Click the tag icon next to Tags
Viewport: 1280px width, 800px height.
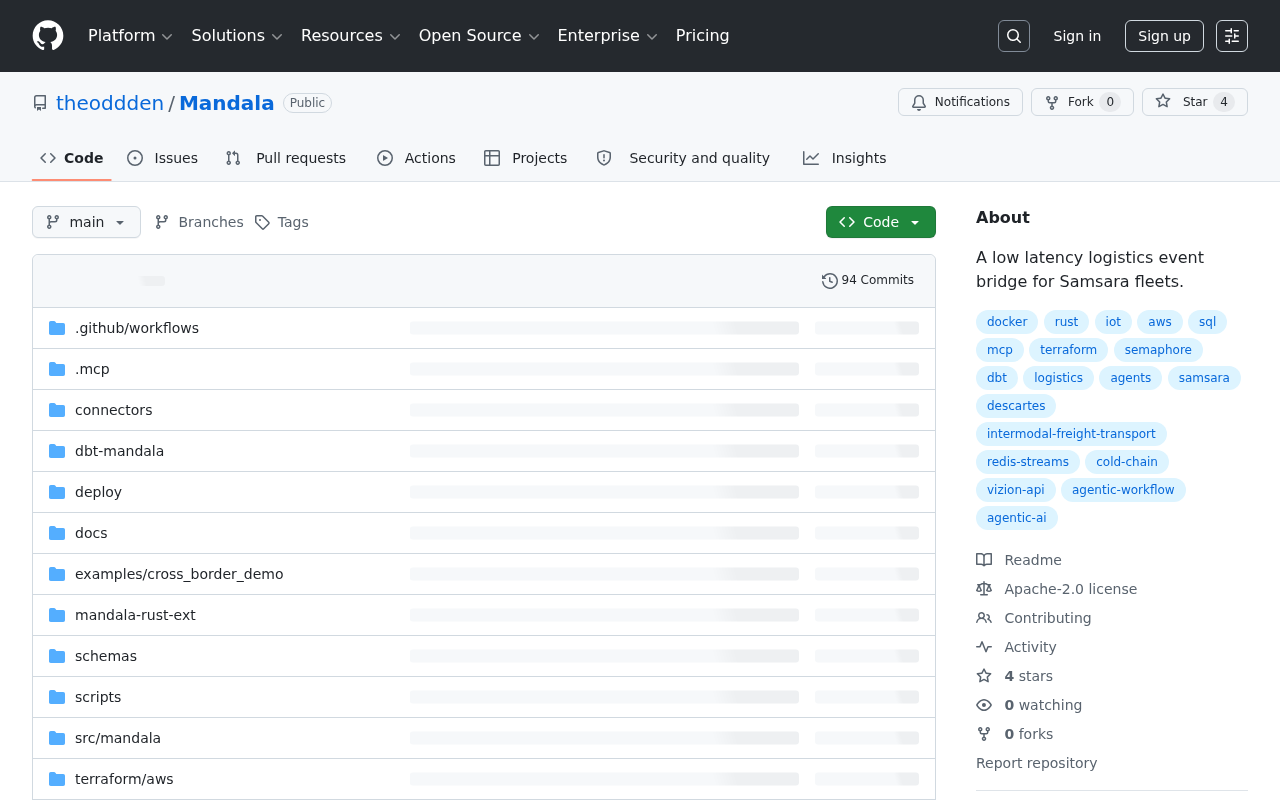[x=262, y=222]
